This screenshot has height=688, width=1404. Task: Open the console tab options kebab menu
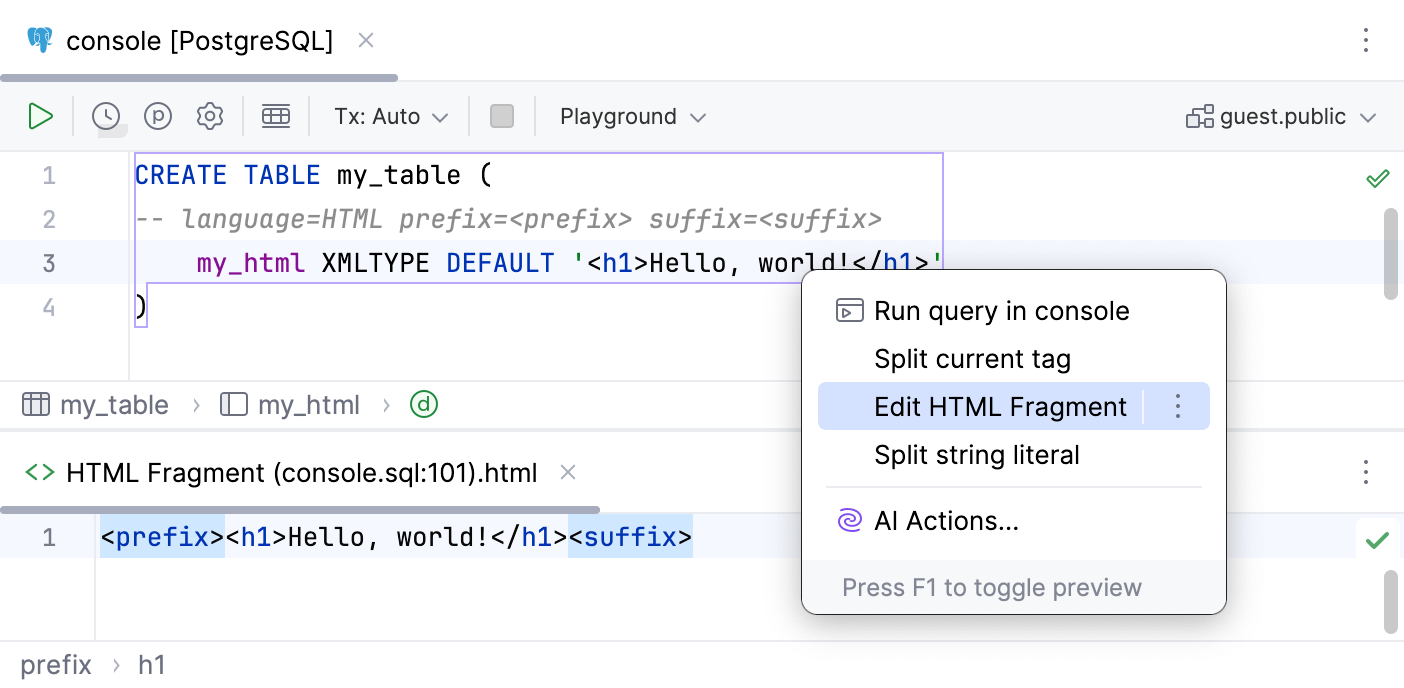(x=1366, y=41)
